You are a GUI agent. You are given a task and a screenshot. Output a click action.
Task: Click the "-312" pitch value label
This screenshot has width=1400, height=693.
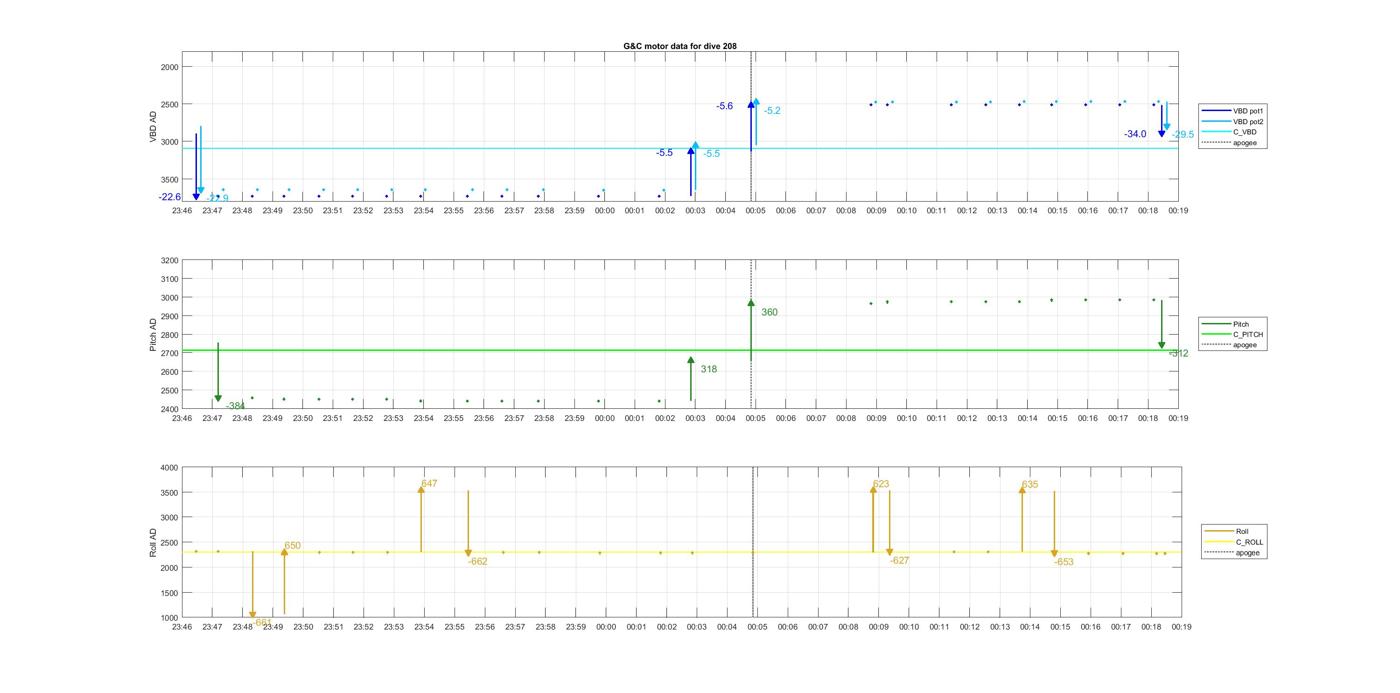pyautogui.click(x=1179, y=353)
